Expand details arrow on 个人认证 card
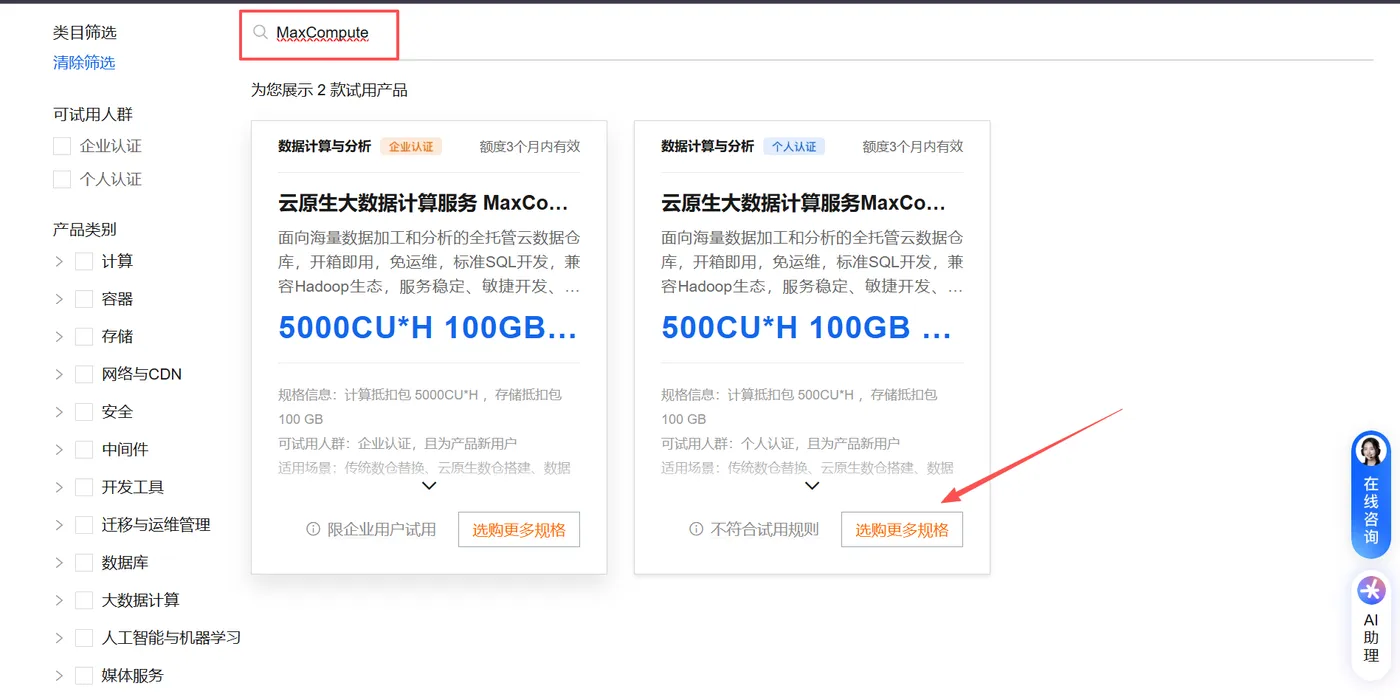The width and height of the screenshot is (1400, 700). click(x=812, y=486)
